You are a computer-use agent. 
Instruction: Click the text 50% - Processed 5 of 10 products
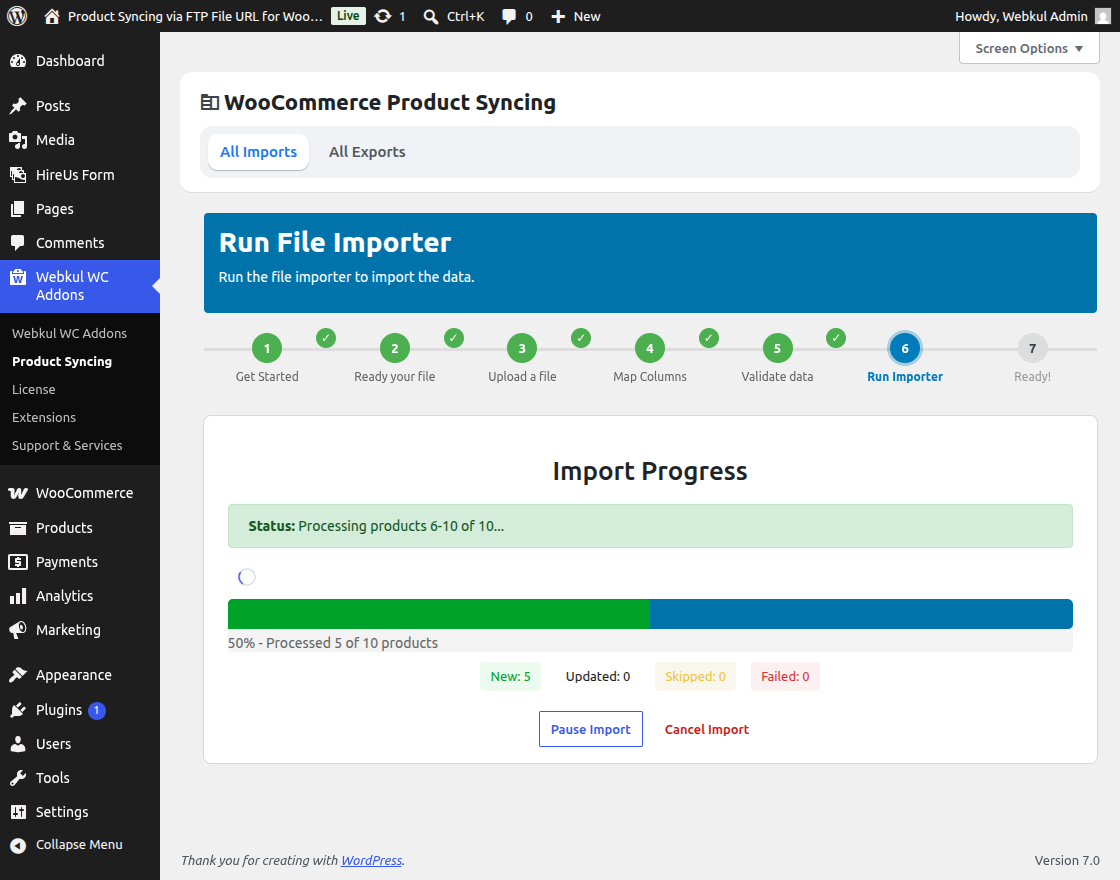(333, 643)
